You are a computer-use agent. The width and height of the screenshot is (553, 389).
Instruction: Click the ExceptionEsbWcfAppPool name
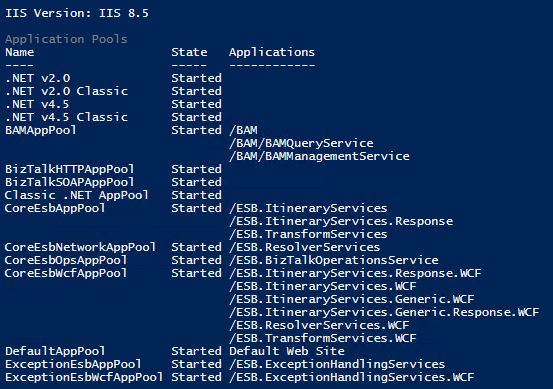point(84,377)
